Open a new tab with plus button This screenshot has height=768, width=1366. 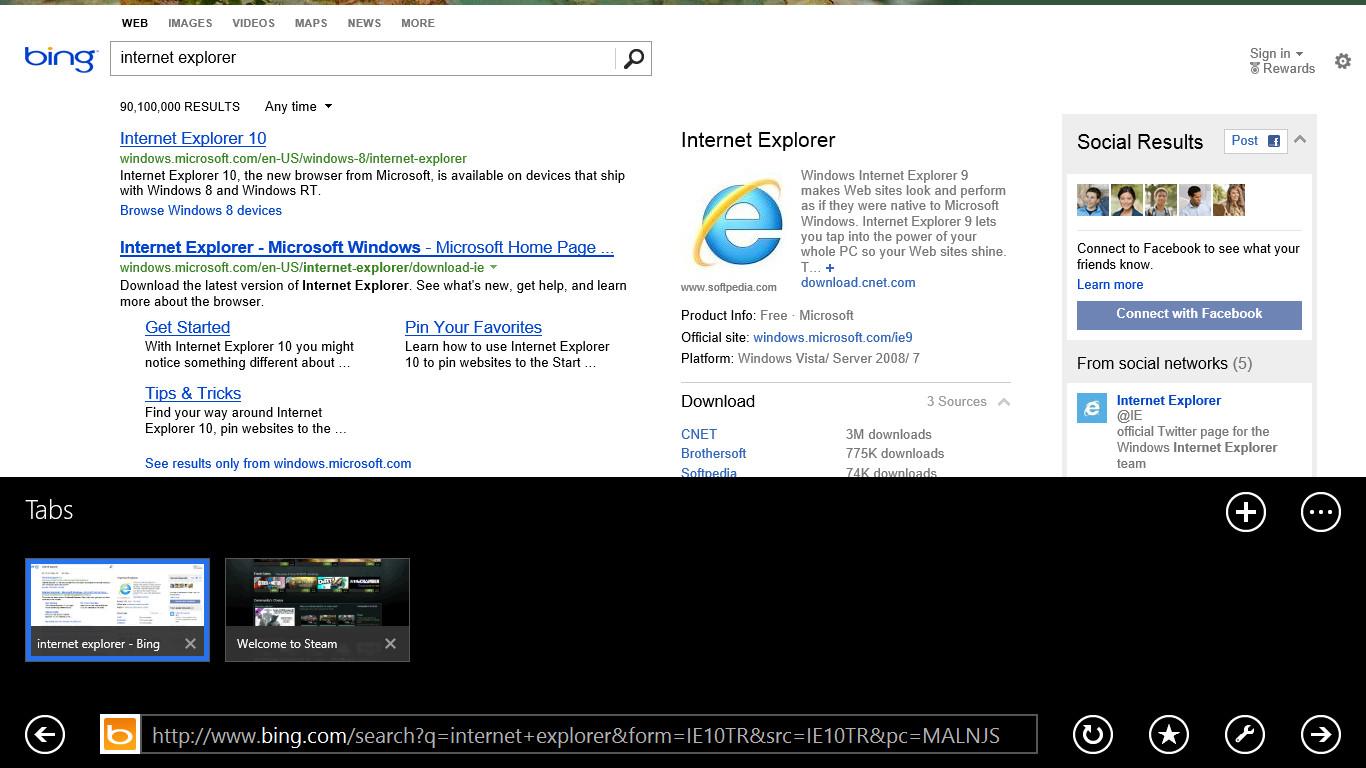click(x=1246, y=512)
